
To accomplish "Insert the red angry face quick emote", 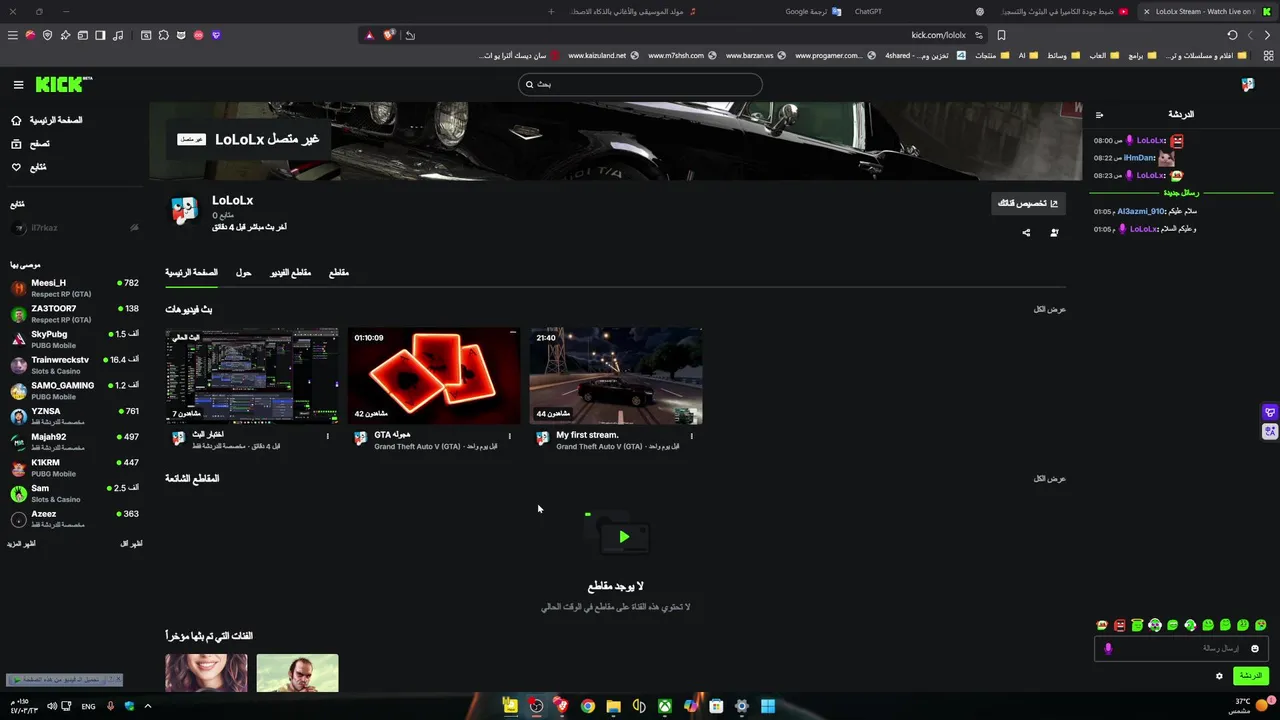I will point(1120,625).
